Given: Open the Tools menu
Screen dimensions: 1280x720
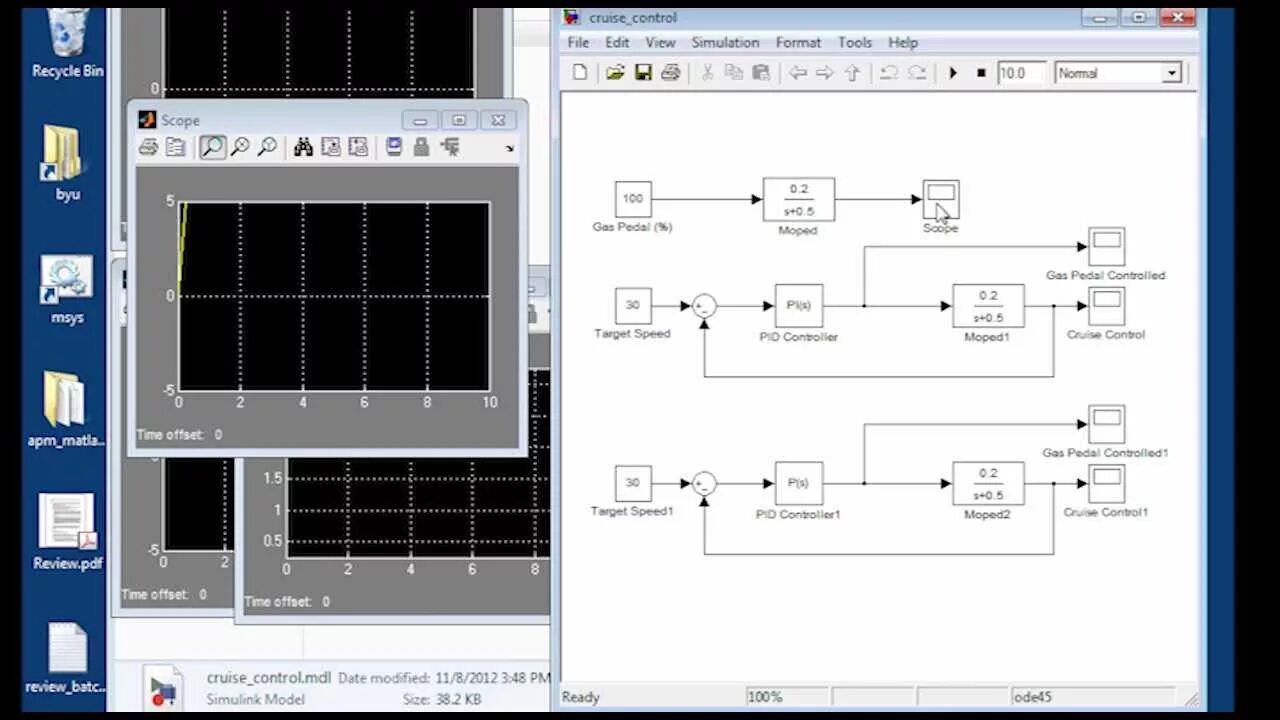Looking at the screenshot, I should [x=855, y=42].
